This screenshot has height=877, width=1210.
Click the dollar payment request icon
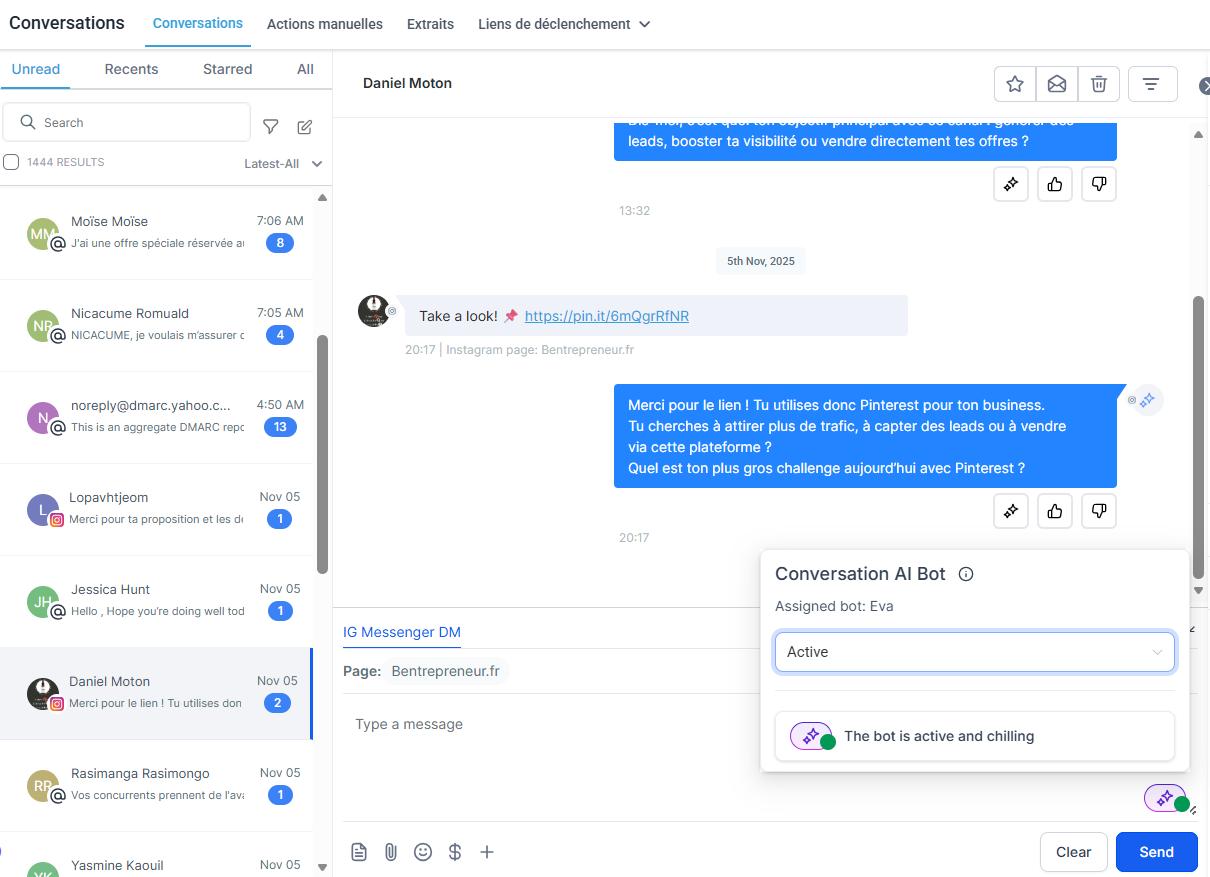(x=455, y=852)
